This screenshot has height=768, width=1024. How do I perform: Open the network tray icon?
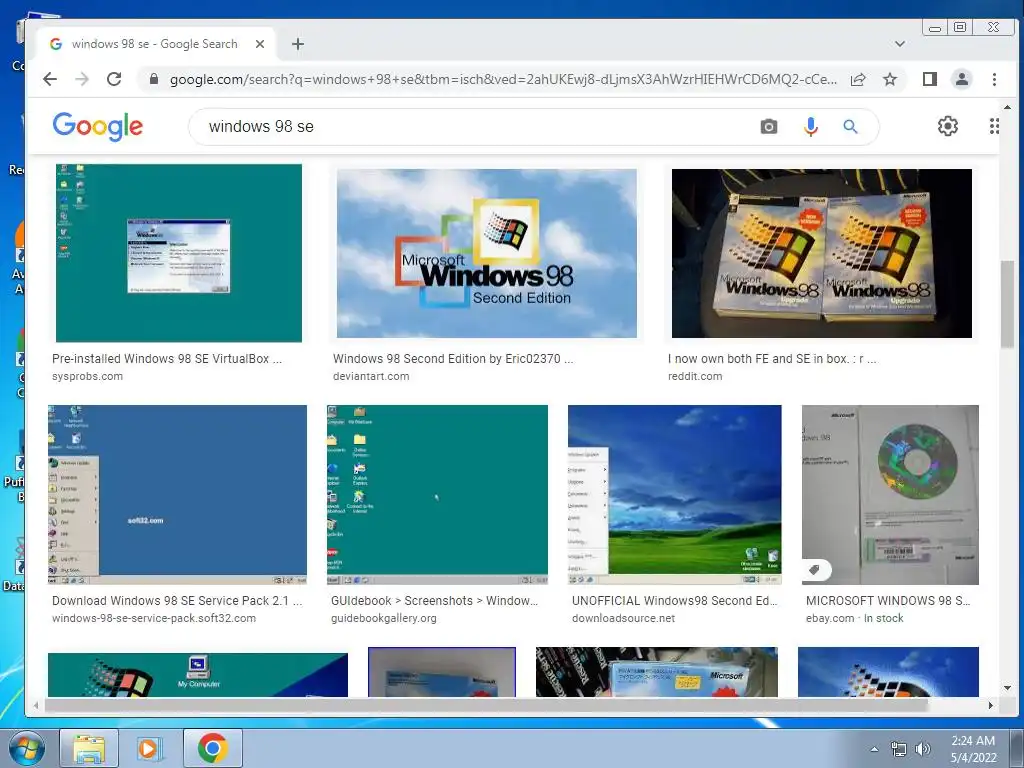[899, 749]
